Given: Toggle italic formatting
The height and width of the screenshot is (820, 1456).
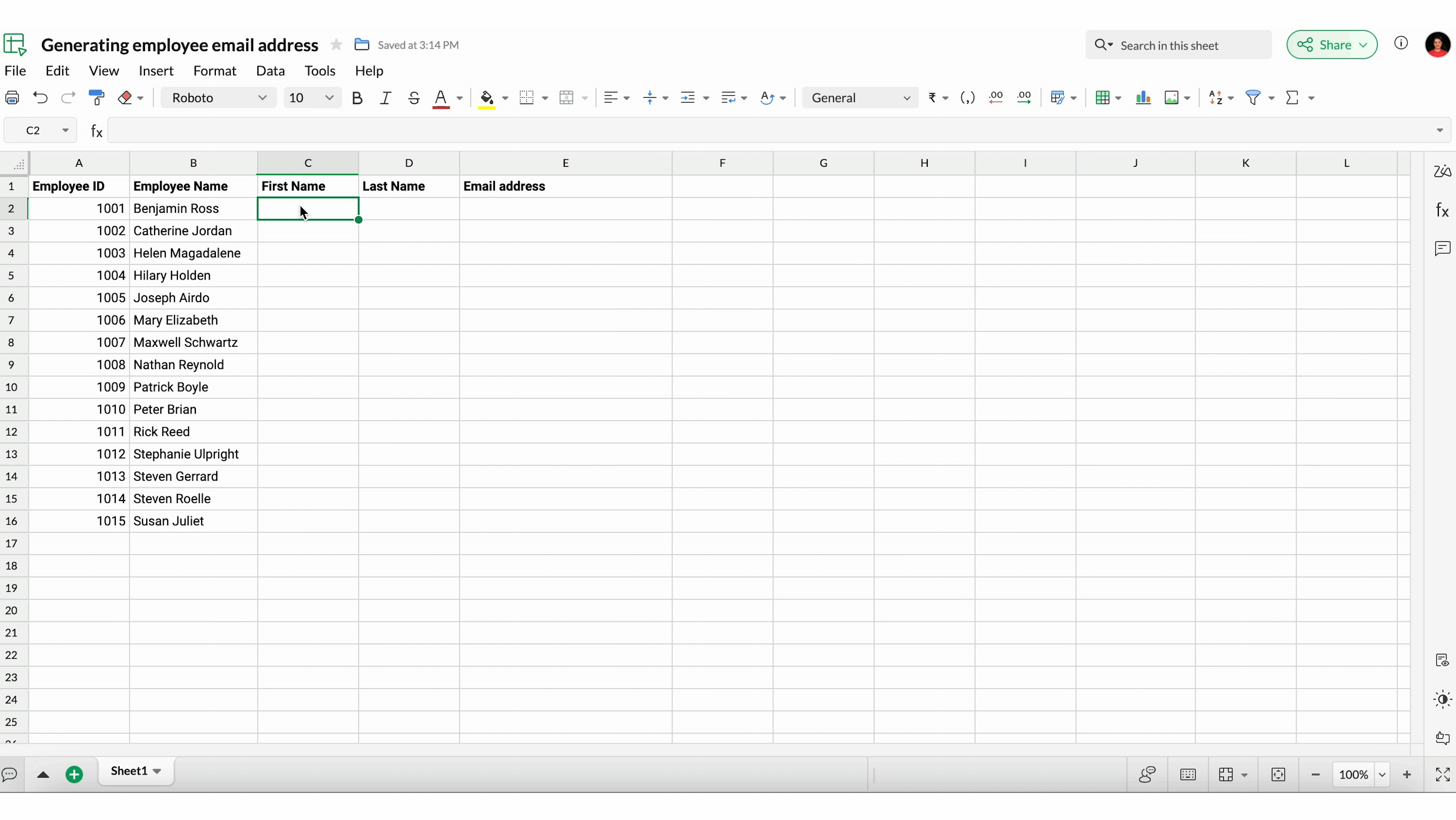Looking at the screenshot, I should [x=385, y=99].
